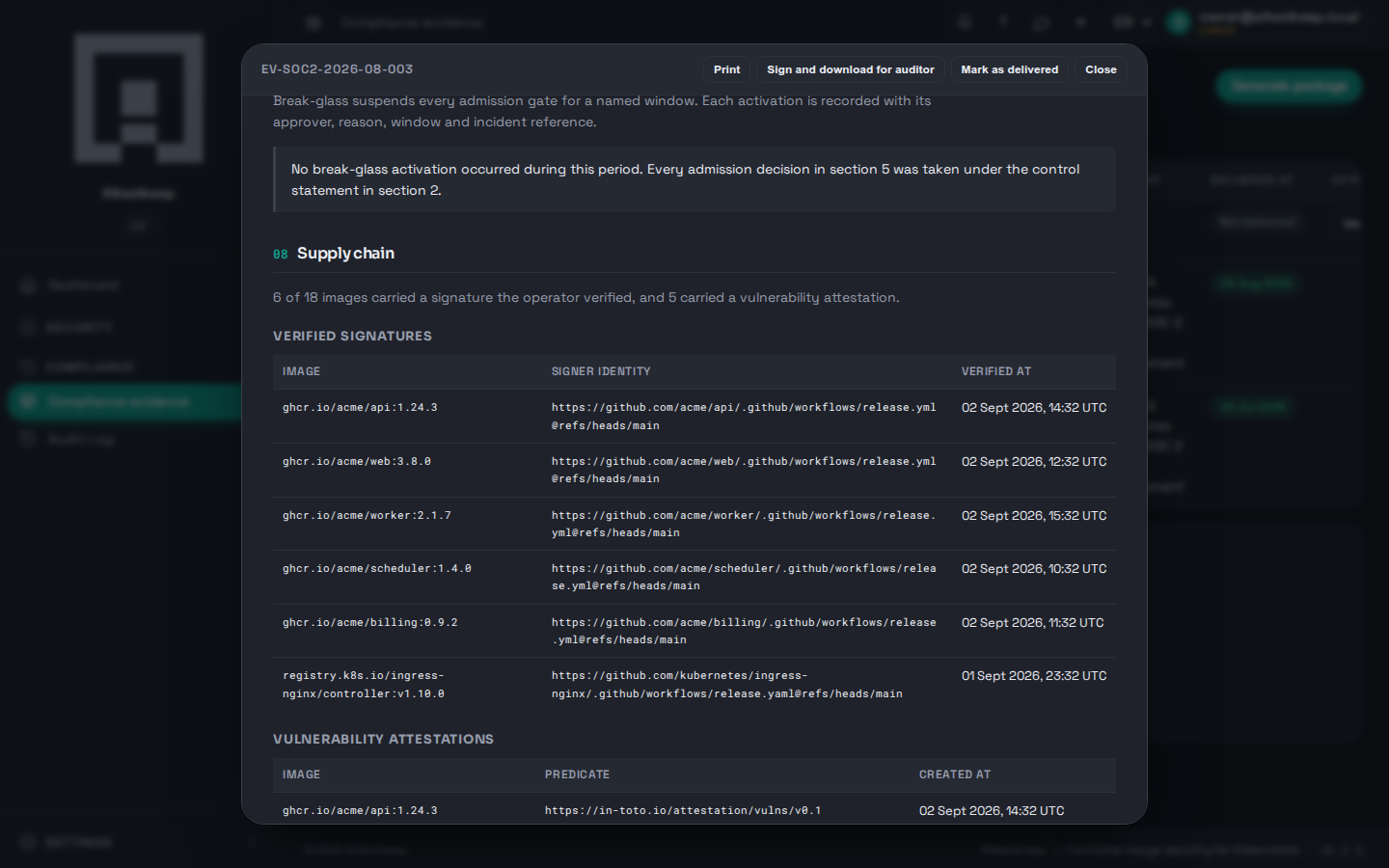Click Image header in Vulnerability Attestations table

point(301,774)
